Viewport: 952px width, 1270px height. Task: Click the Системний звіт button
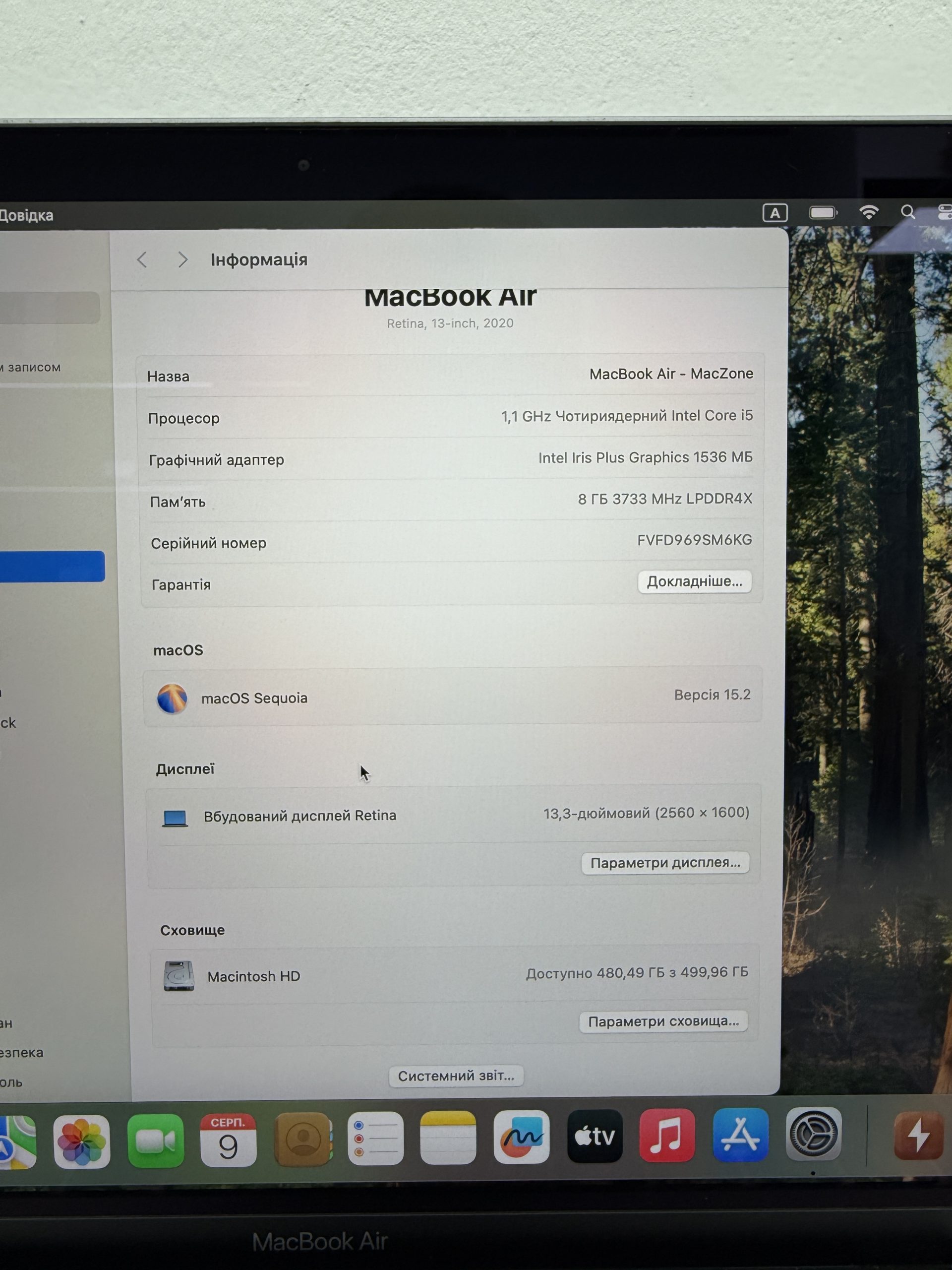click(x=456, y=1076)
